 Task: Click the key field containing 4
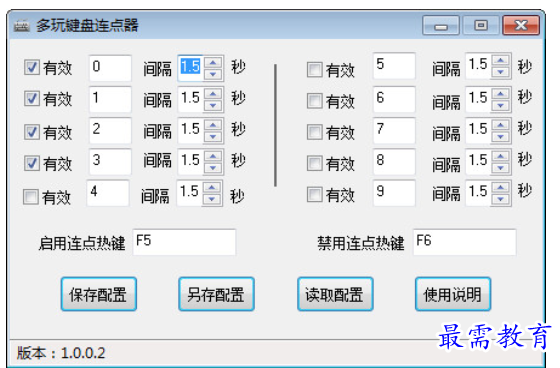(108, 193)
